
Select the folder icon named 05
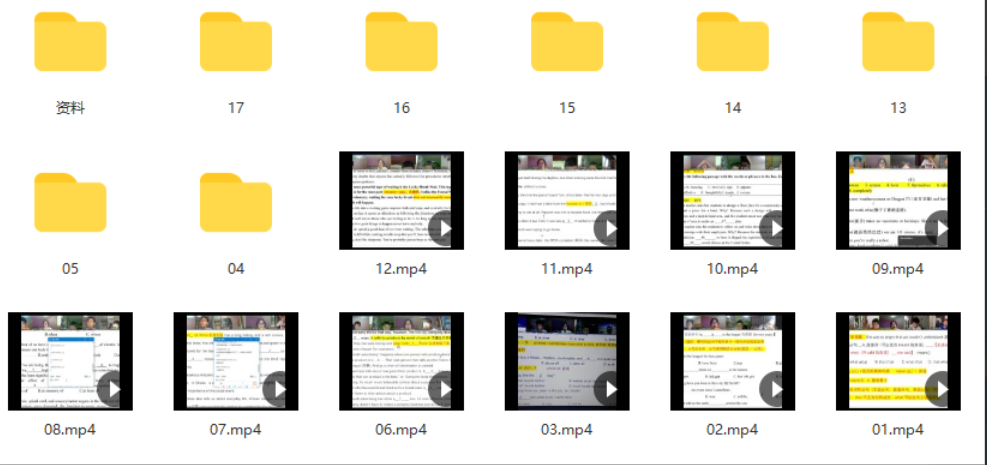pos(70,203)
